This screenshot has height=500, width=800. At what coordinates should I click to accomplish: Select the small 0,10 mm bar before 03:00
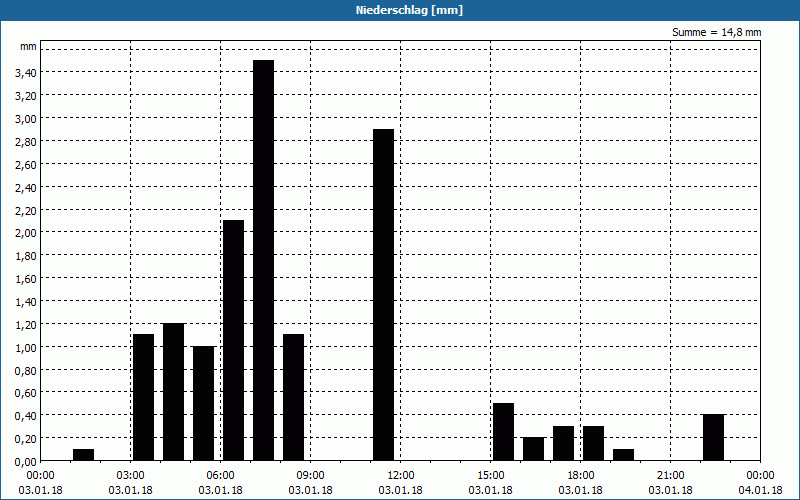click(x=83, y=455)
